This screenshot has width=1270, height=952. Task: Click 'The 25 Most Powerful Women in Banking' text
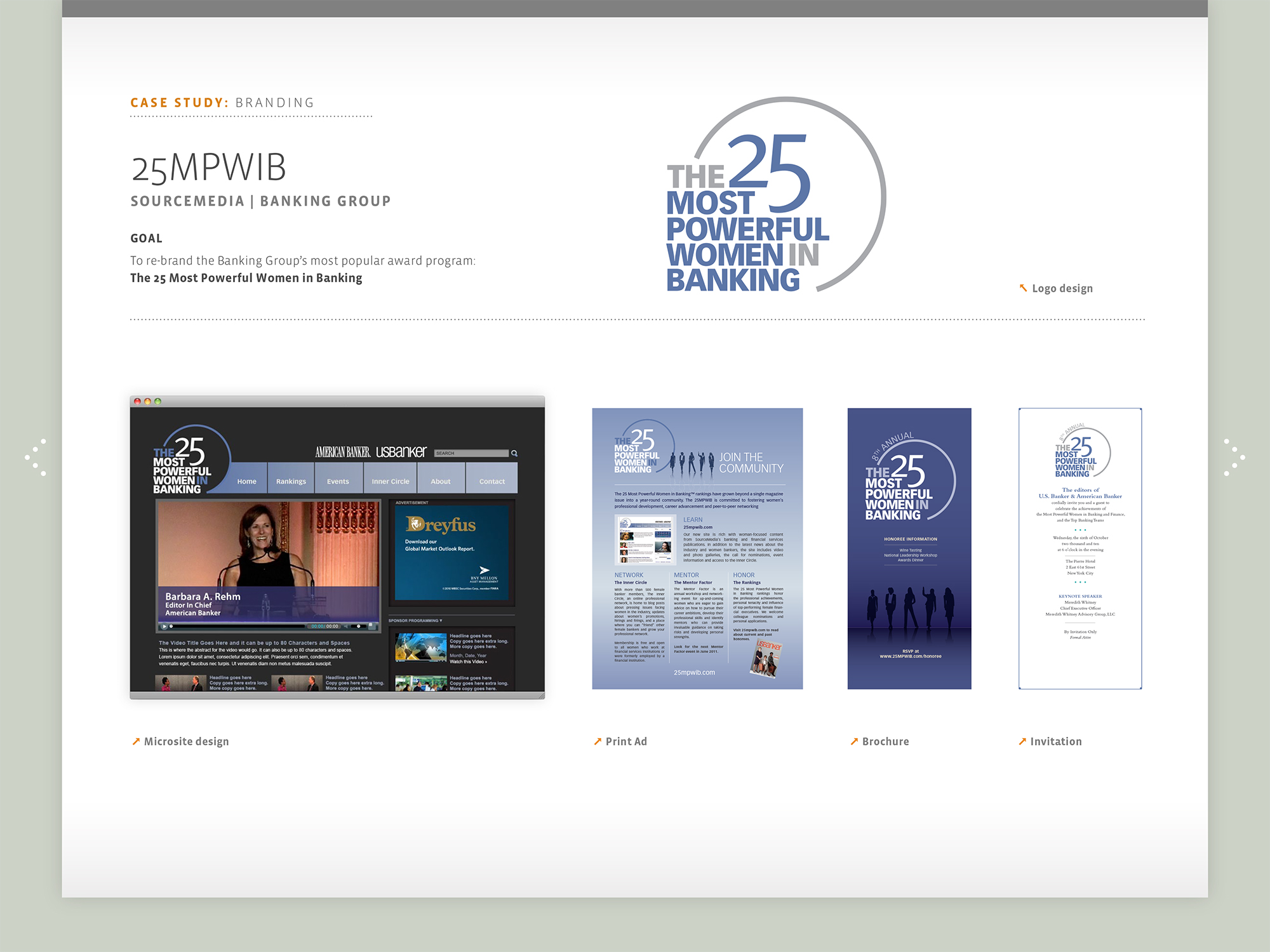[246, 278]
